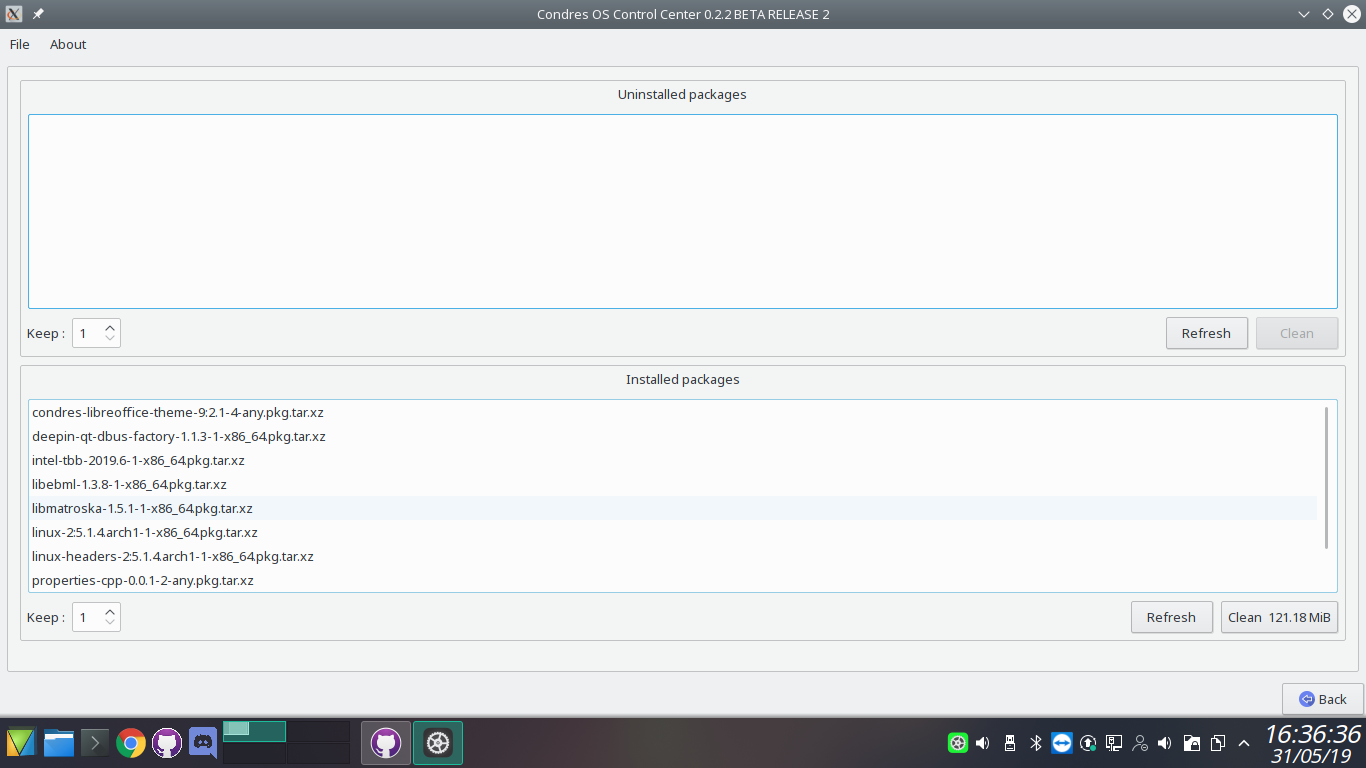Click the USB removable device tray icon
This screenshot has width=1366, height=768.
pos(1010,743)
